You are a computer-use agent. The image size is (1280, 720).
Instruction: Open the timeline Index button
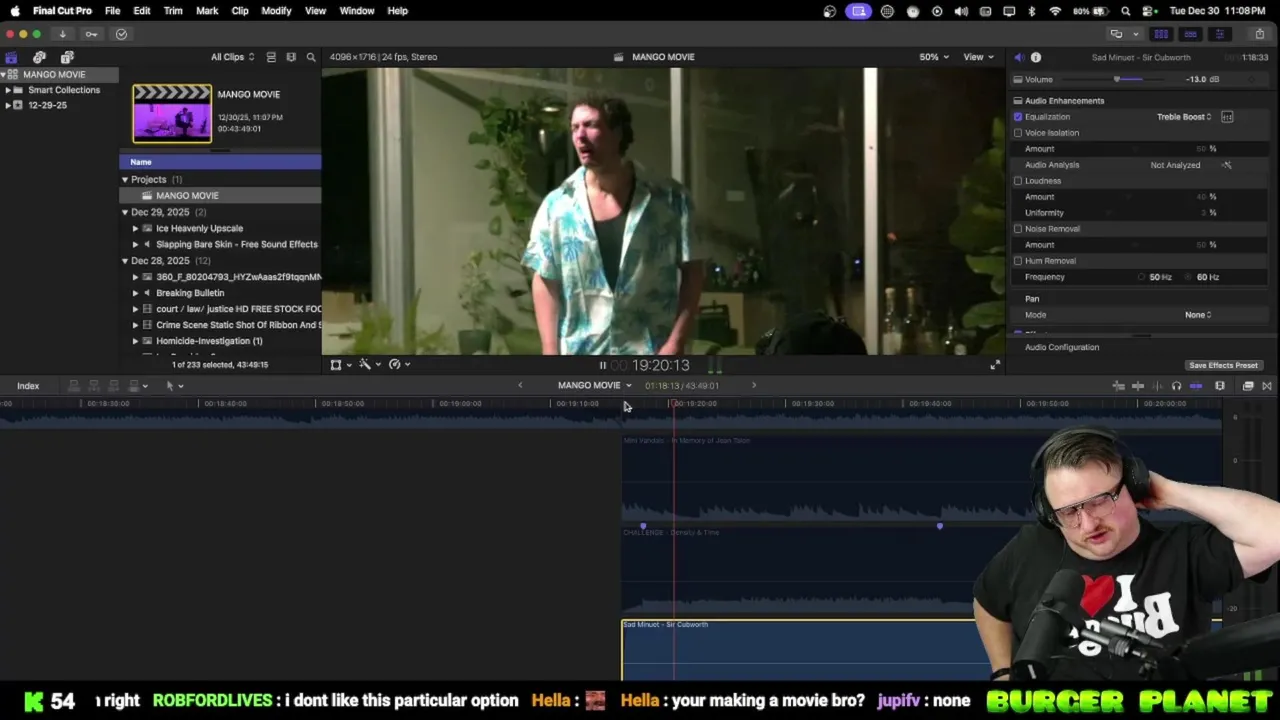pos(28,386)
